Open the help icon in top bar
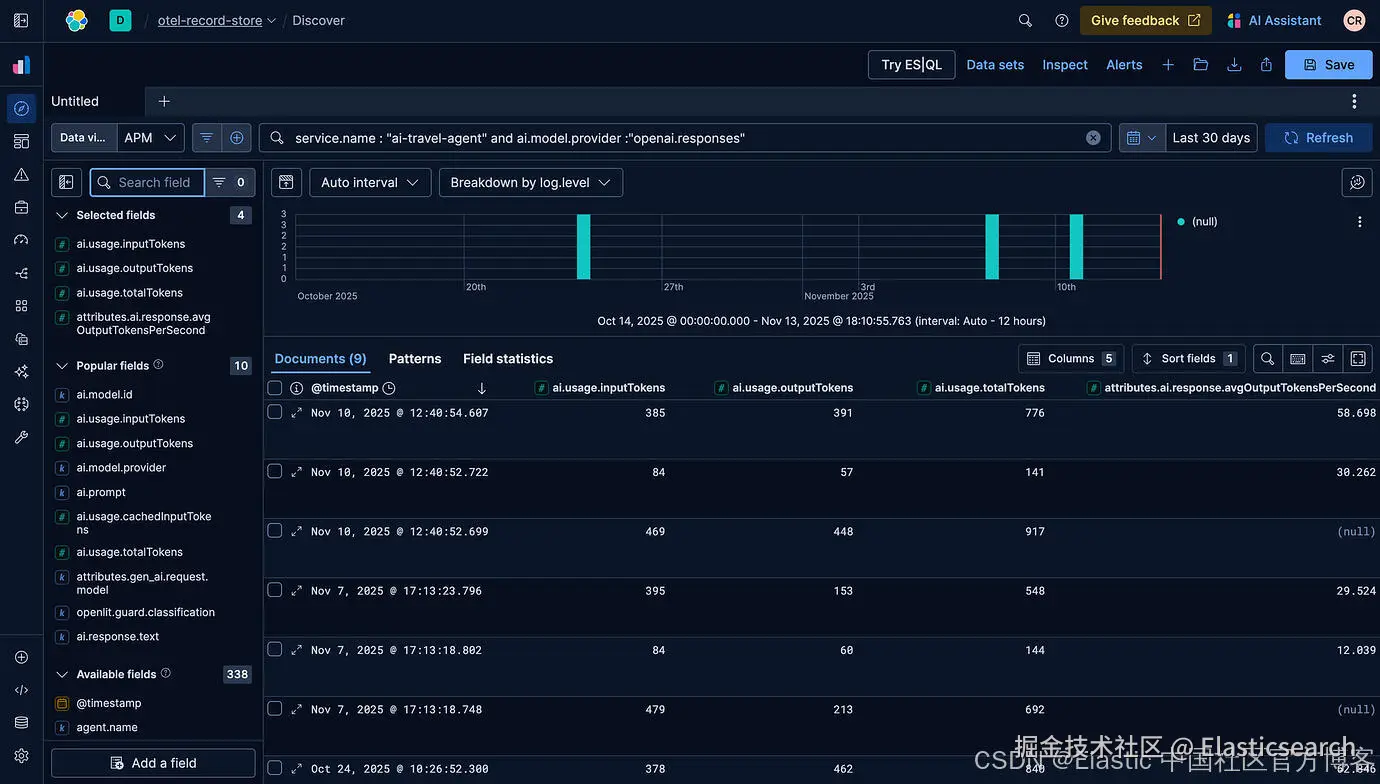1380x784 pixels. (x=1062, y=20)
